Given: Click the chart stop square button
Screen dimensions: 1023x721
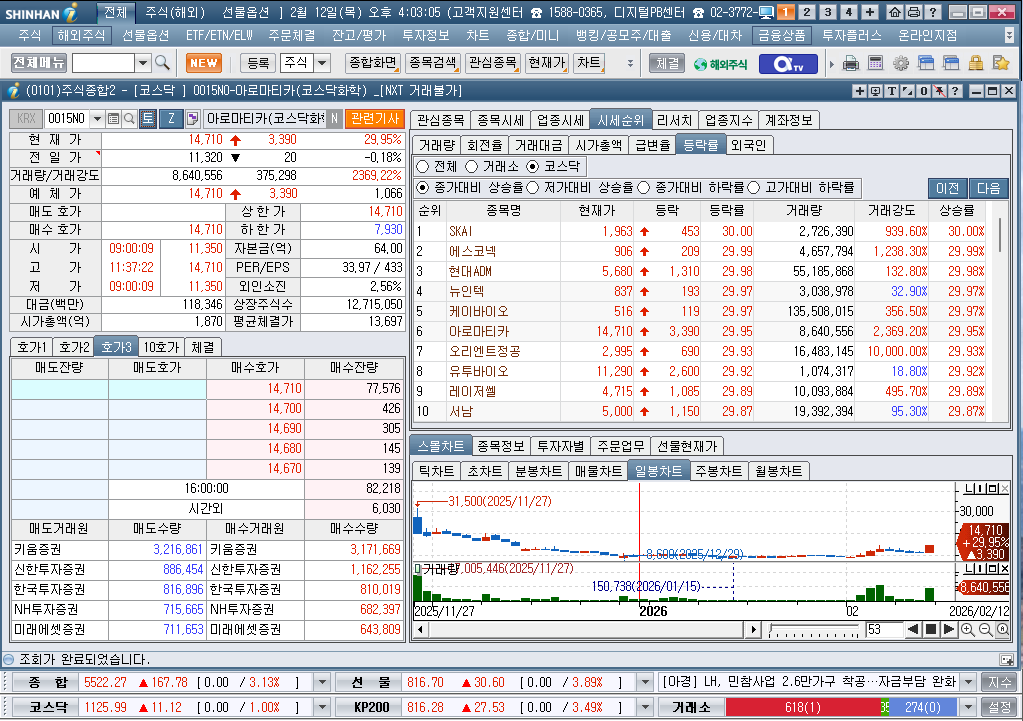Looking at the screenshot, I should click(x=932, y=630).
